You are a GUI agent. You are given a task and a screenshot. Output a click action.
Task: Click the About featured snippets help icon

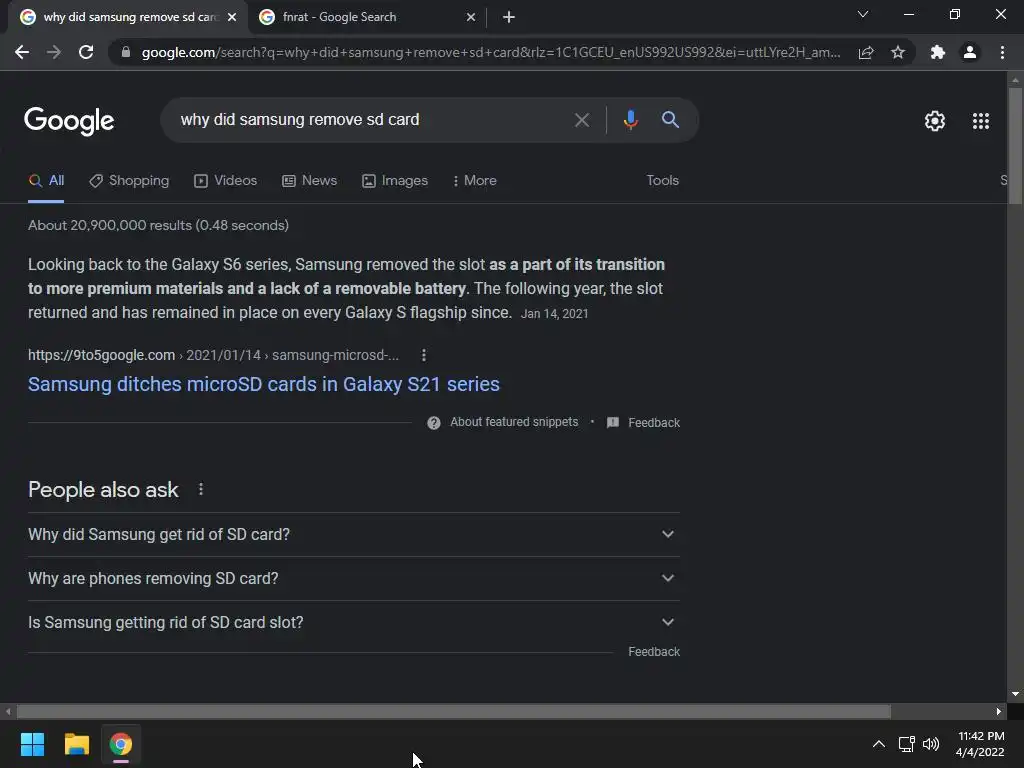tap(434, 423)
